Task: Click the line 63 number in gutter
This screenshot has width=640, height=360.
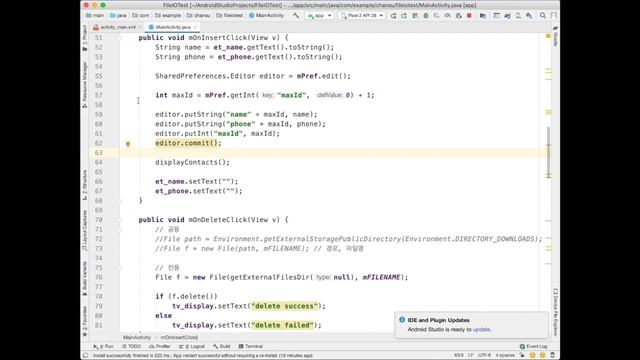Action: click(98, 153)
